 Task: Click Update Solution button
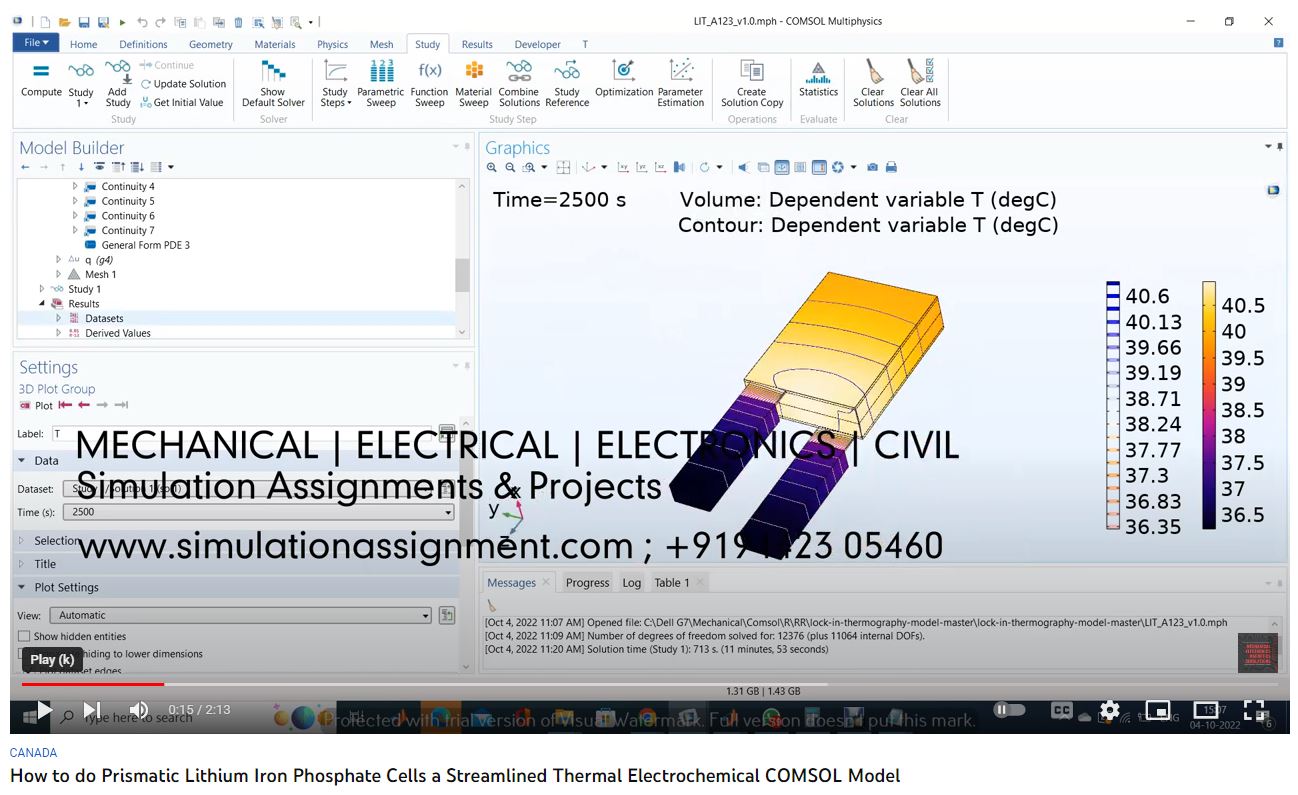[x=184, y=84]
